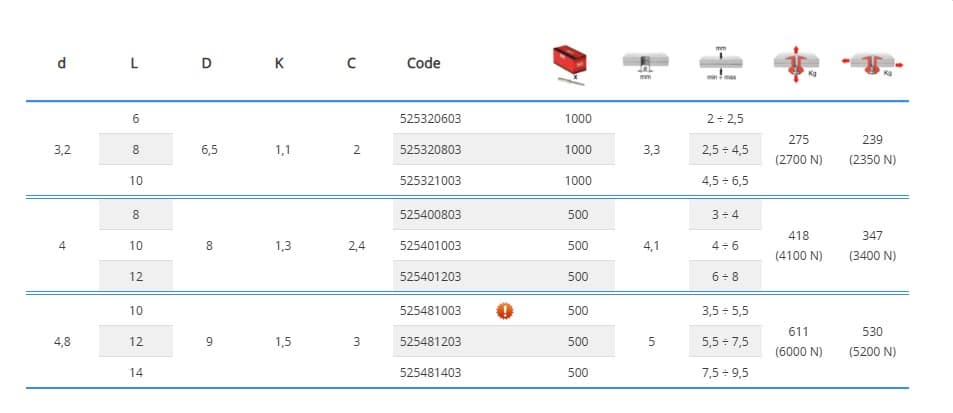Viewport: 953px width, 413px height.
Task: Select the Code column header
Action: coord(424,64)
